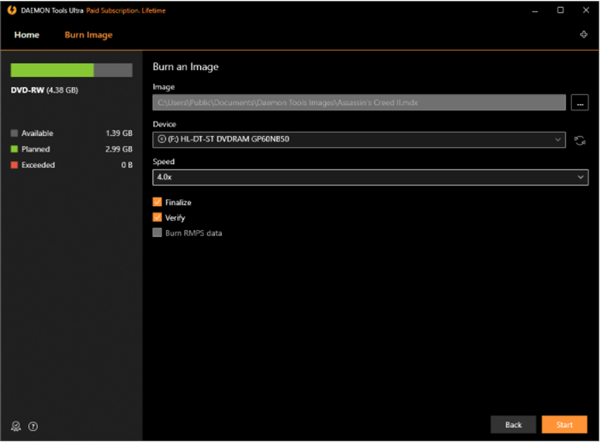The image size is (600, 442).
Task: Click the green Planned color square
Action: pos(14,149)
